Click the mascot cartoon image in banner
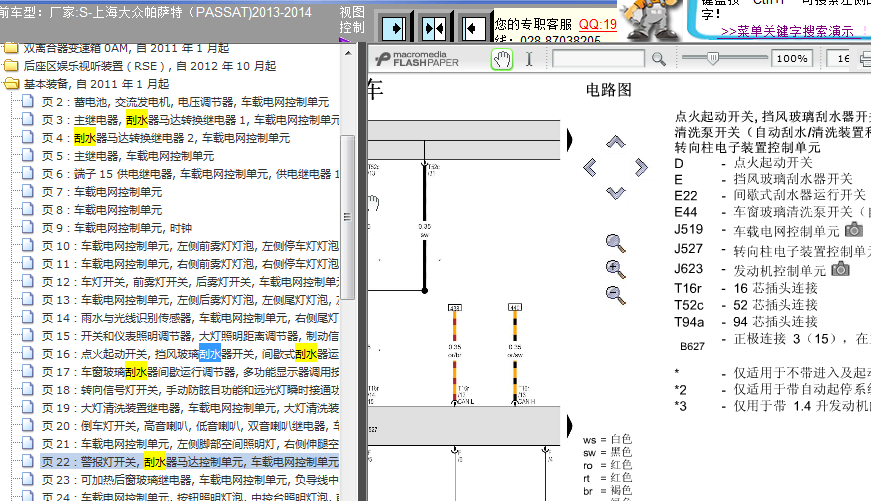871x501 pixels. tap(651, 19)
